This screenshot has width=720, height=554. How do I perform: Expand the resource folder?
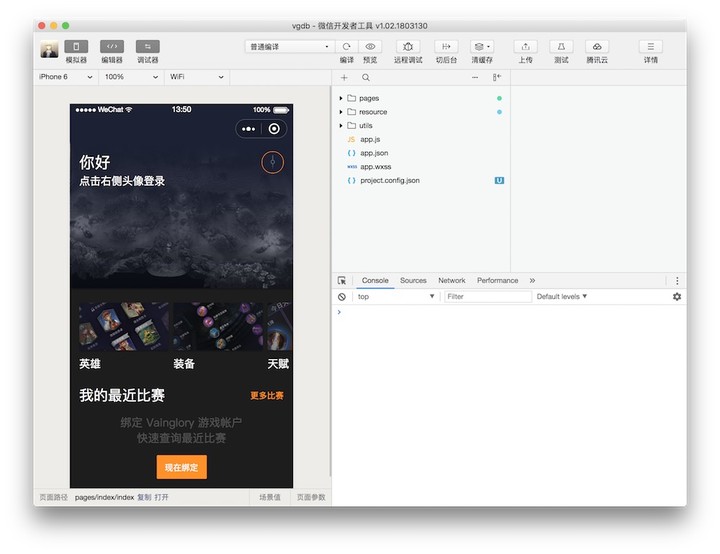pos(341,112)
